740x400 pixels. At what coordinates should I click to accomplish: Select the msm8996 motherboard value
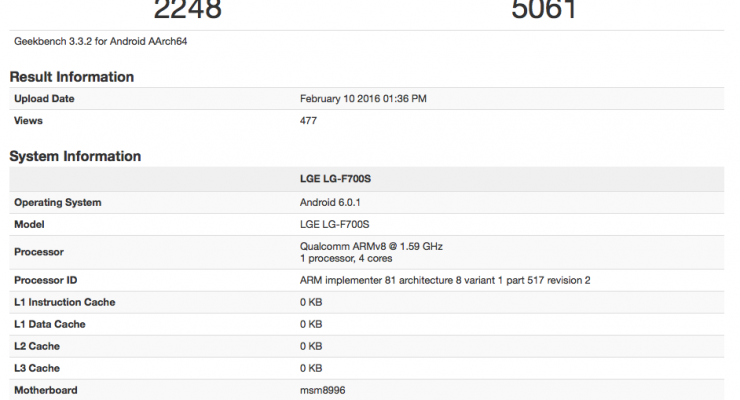[324, 390]
